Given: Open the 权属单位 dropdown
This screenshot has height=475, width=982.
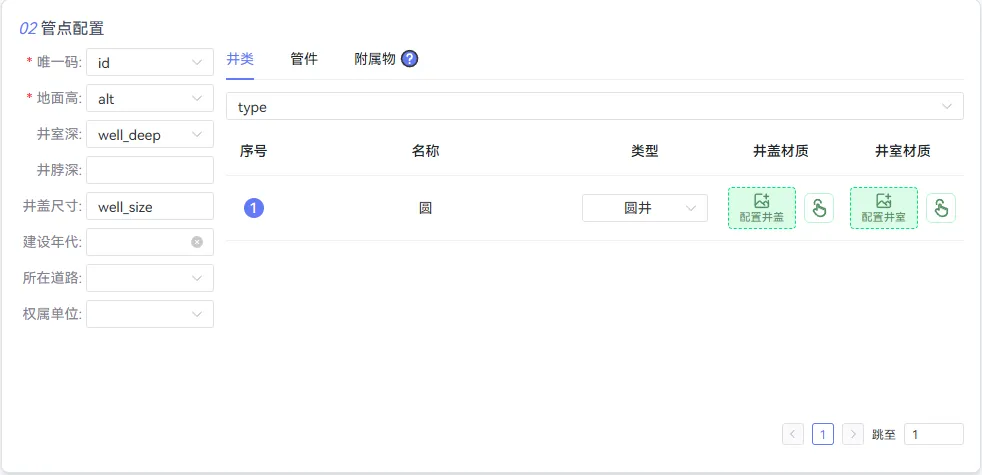Looking at the screenshot, I should [x=150, y=314].
